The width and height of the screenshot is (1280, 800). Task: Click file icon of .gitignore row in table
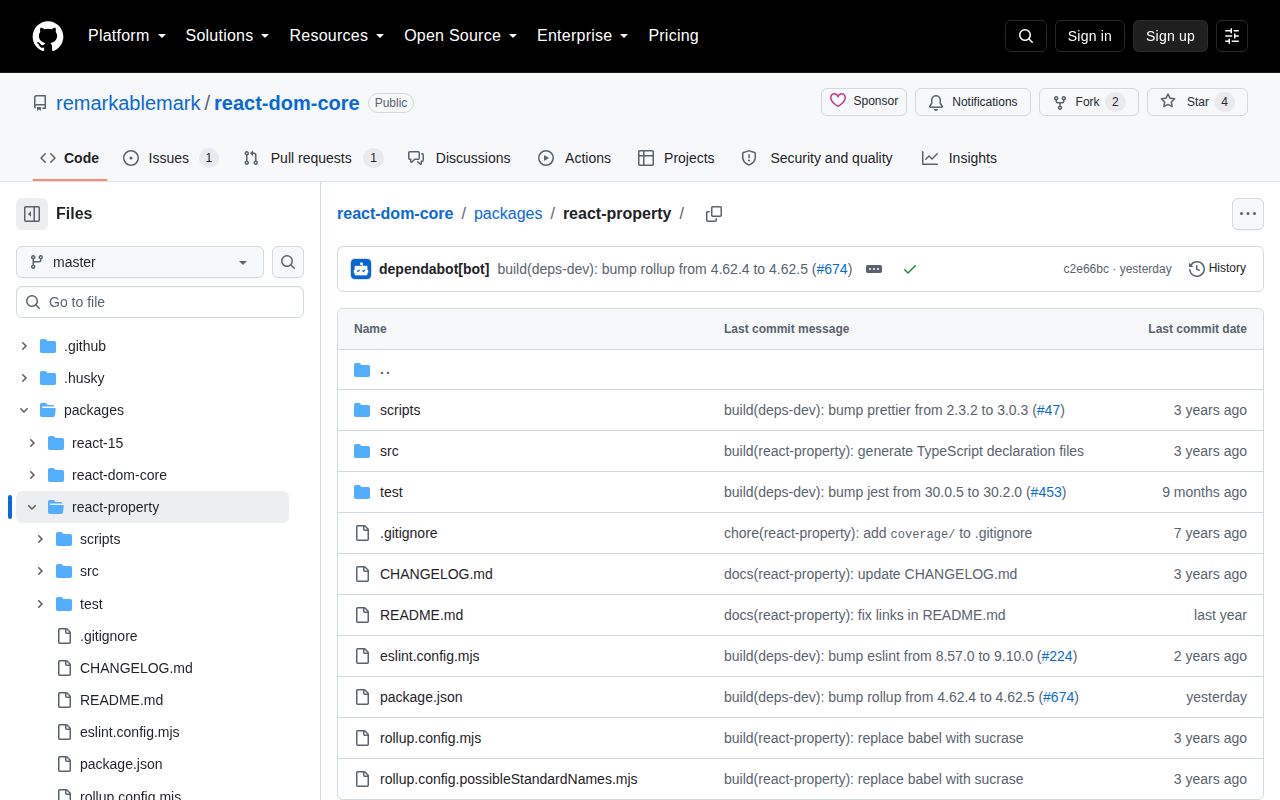(362, 533)
